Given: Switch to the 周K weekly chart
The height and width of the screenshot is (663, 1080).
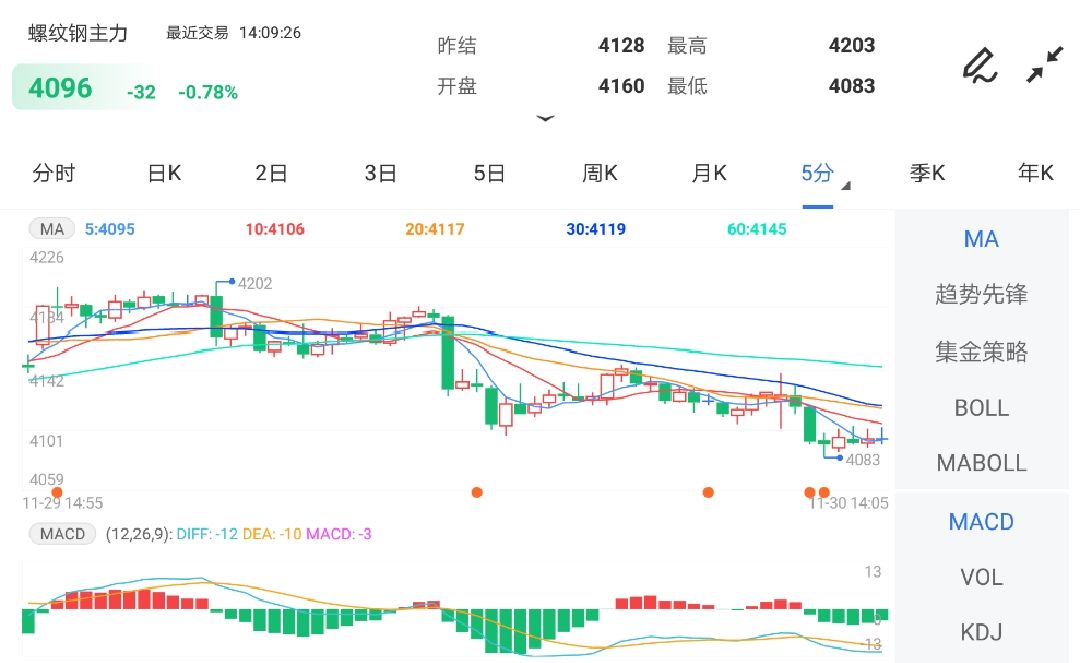Looking at the screenshot, I should [598, 173].
